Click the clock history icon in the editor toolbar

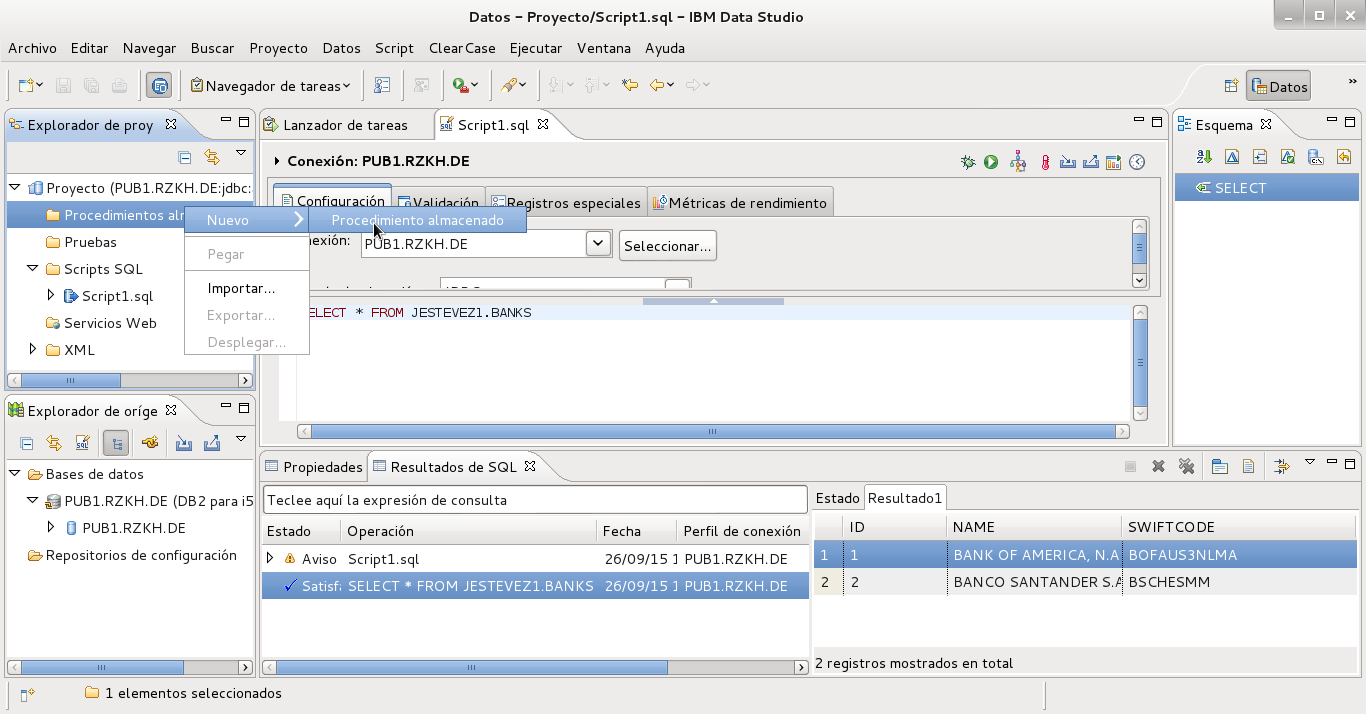(x=1137, y=162)
